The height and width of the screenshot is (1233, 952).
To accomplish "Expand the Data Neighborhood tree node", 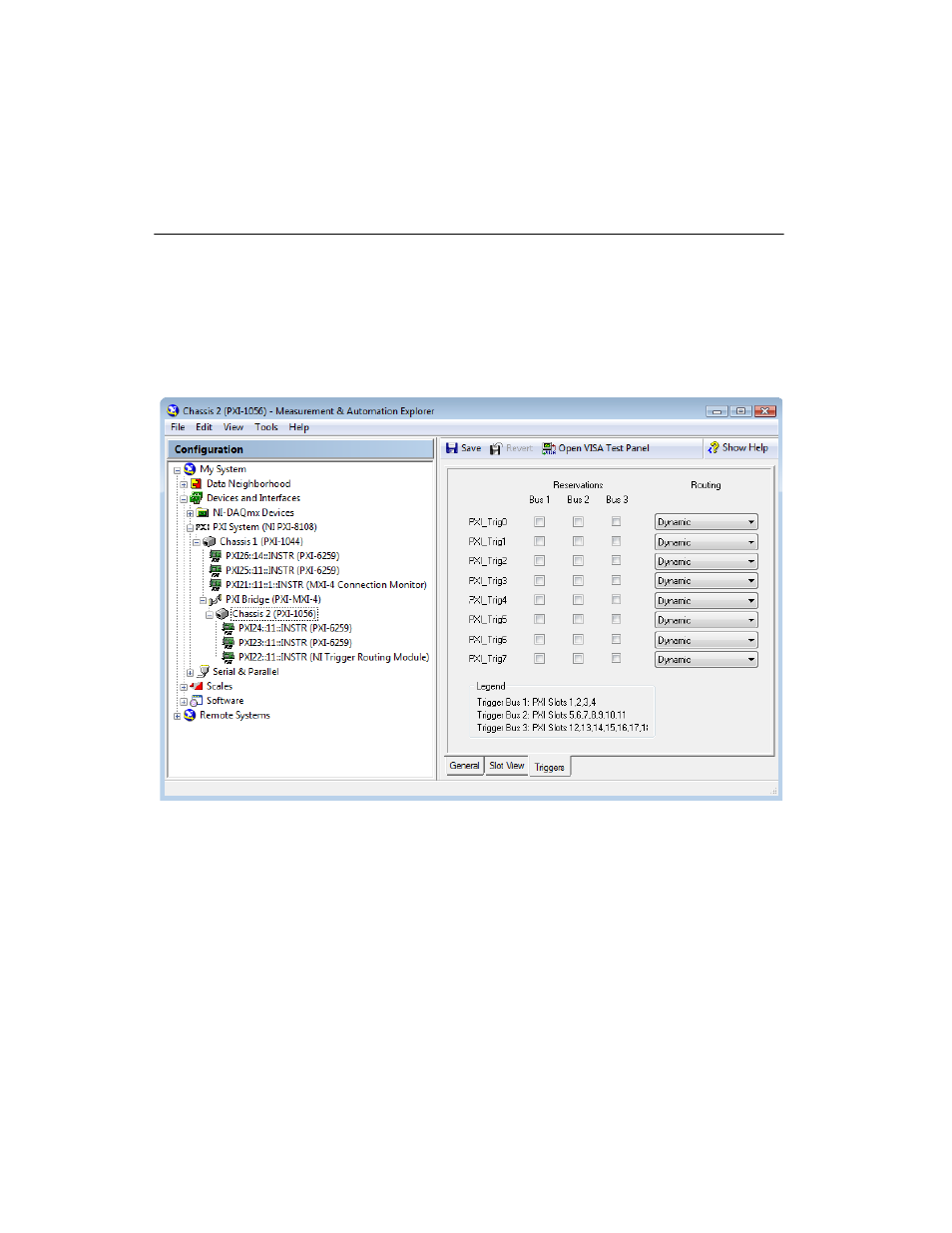I will tap(184, 484).
